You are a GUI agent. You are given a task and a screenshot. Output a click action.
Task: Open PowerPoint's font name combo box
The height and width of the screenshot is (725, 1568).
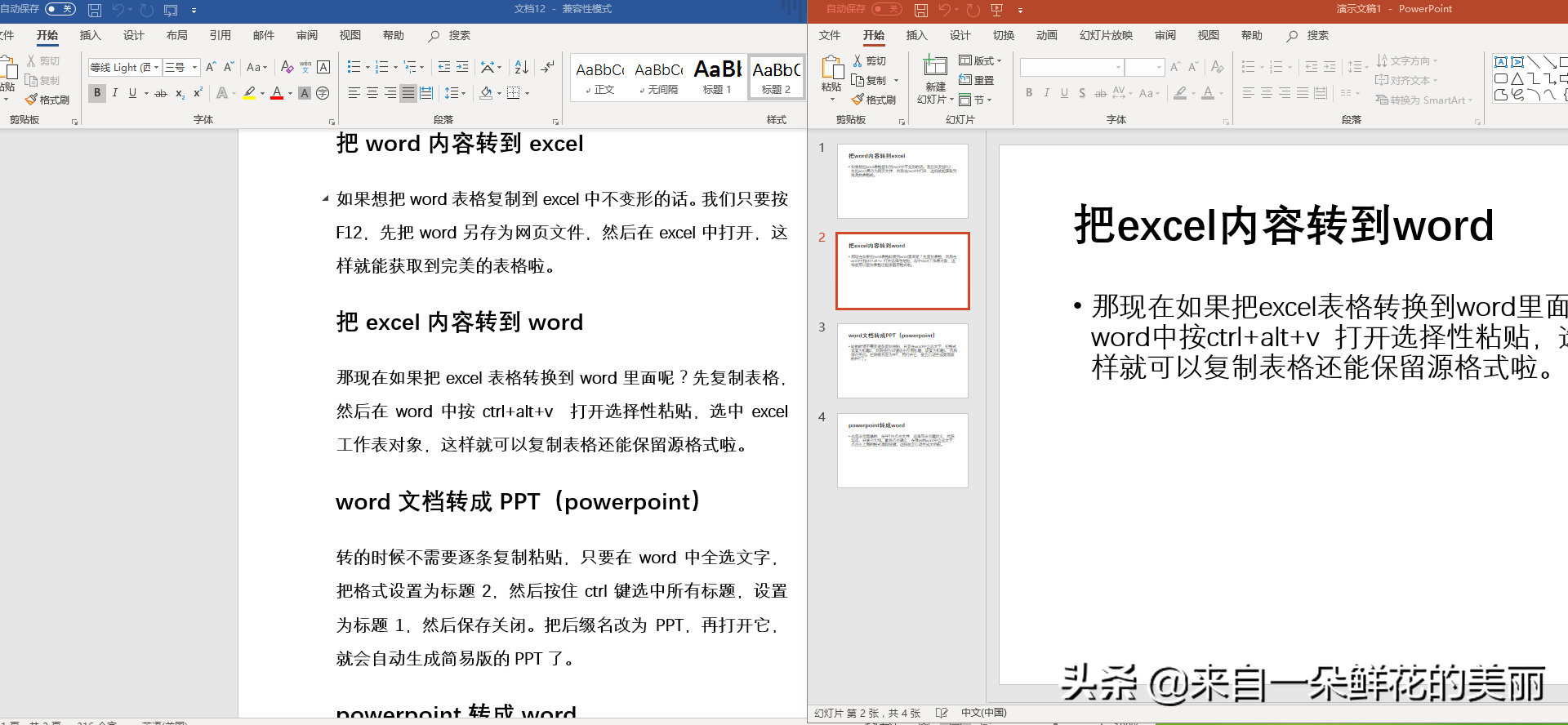(1072, 67)
